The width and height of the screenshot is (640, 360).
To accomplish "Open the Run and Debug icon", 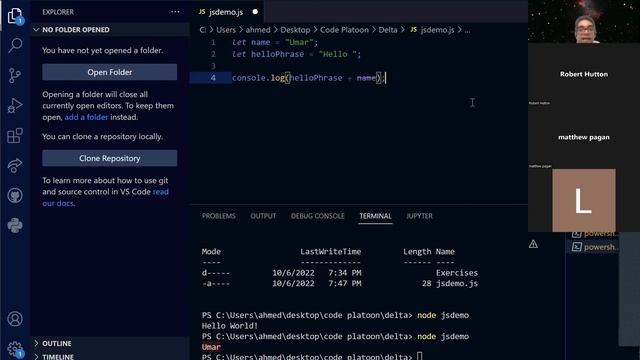I will click(x=15, y=105).
